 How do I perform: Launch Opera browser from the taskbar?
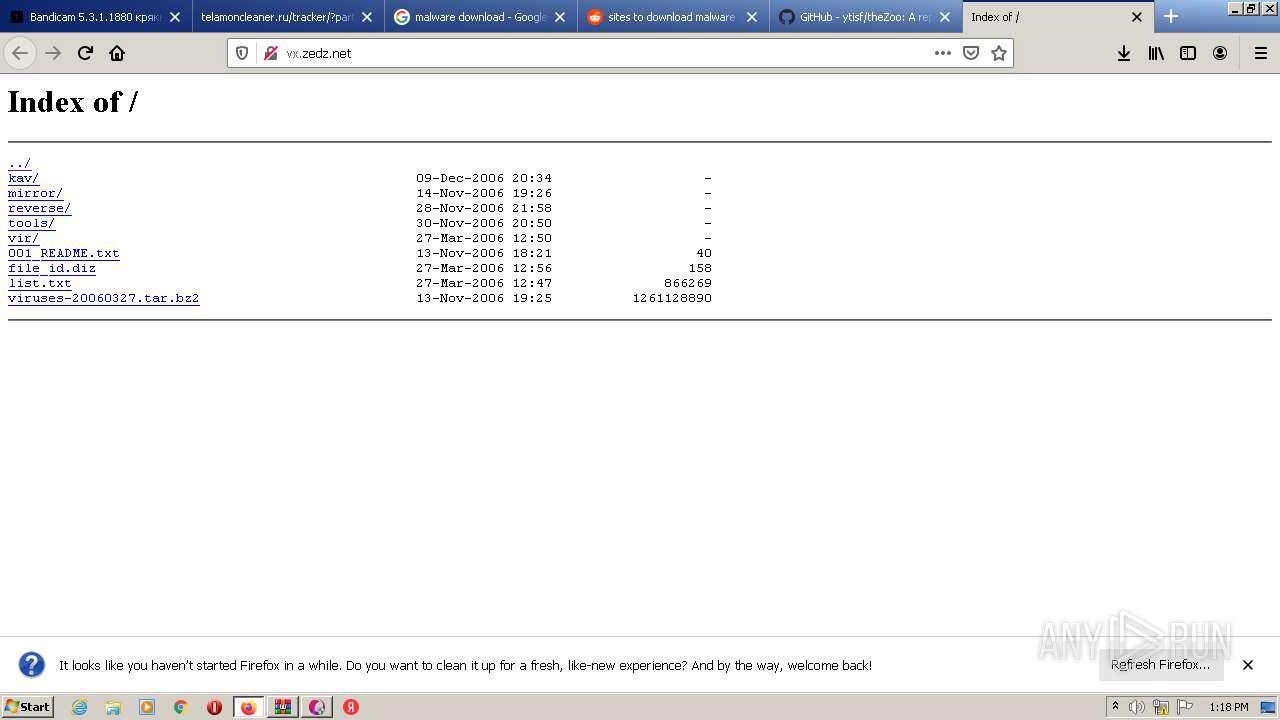click(x=214, y=707)
